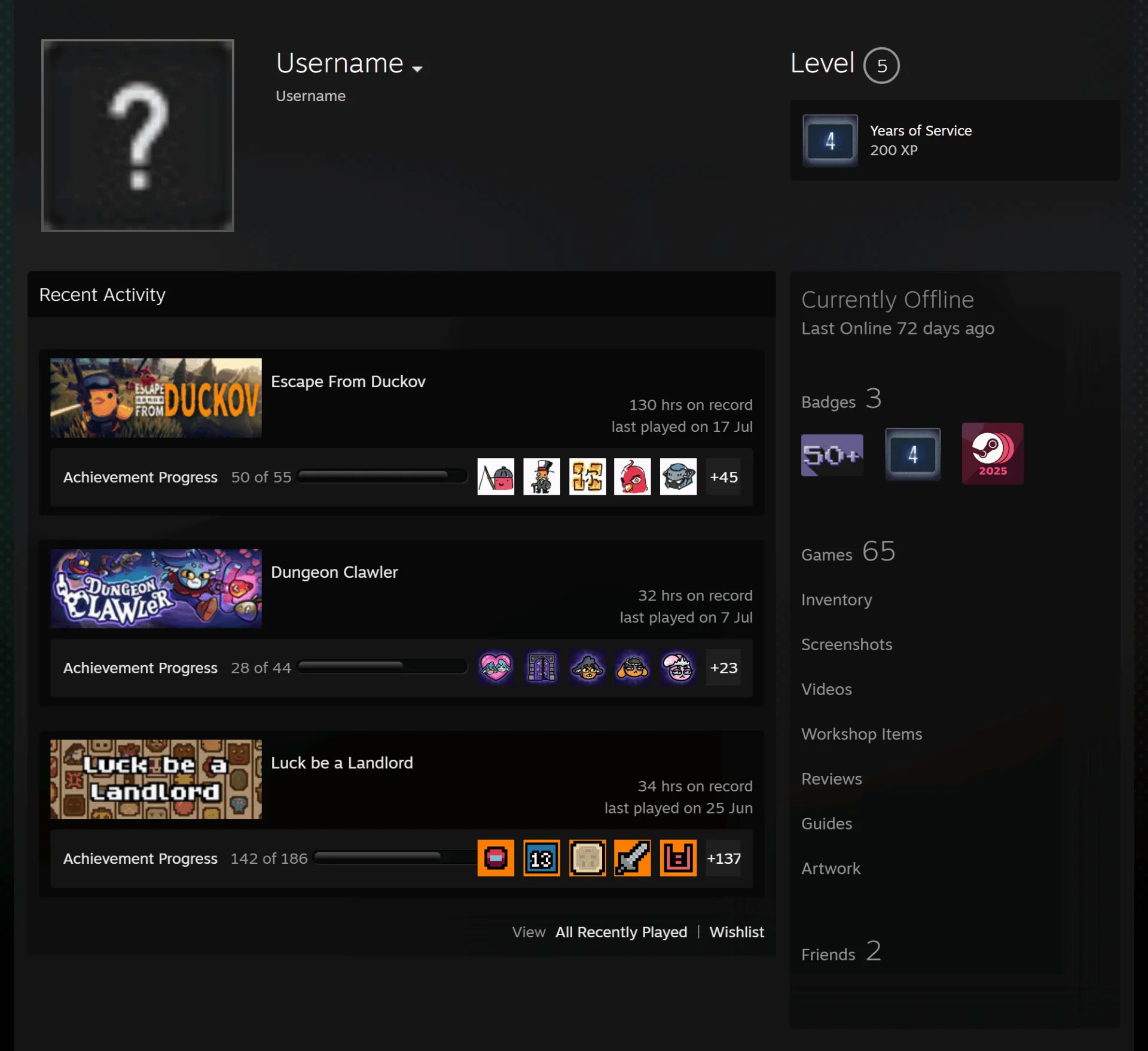Click the Luck be a Landlord title
The height and width of the screenshot is (1051, 1148).
(342, 763)
